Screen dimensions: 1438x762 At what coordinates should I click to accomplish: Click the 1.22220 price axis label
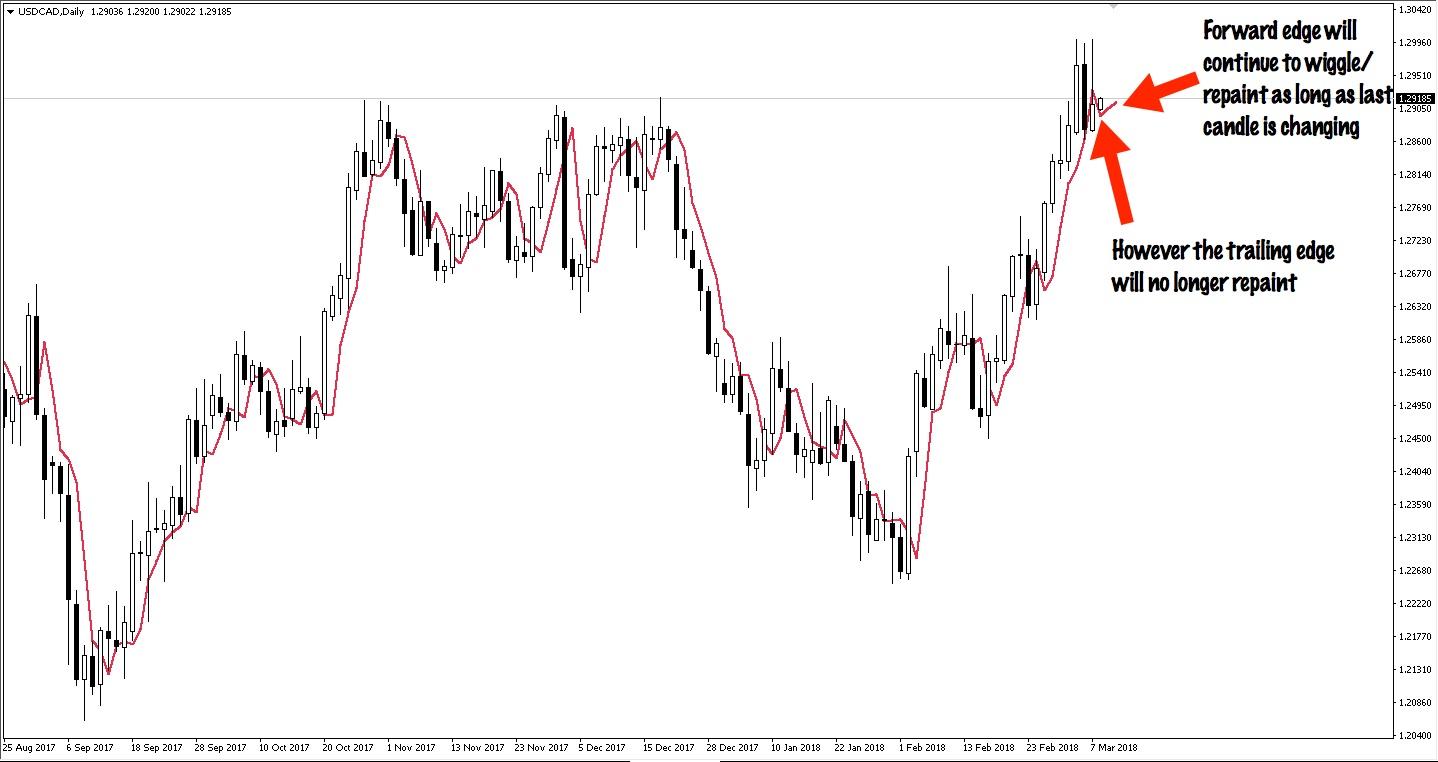click(1417, 603)
